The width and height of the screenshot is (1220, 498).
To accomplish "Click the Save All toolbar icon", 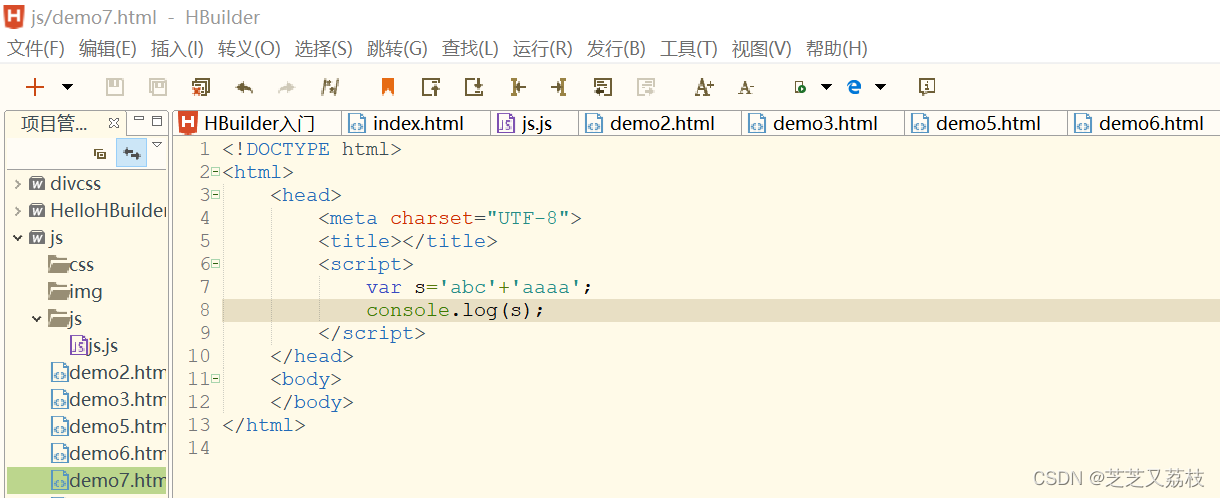I will 158,87.
